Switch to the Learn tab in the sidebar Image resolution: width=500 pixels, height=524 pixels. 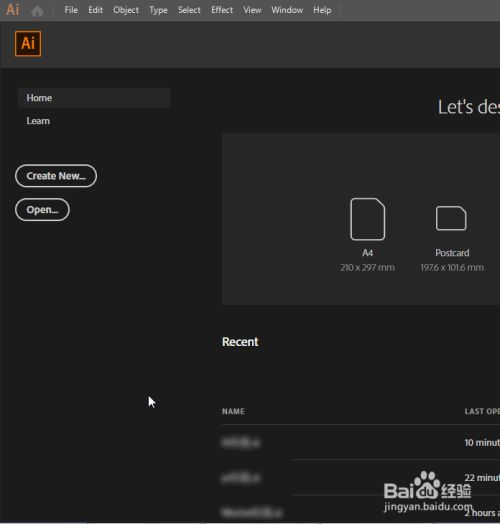38,121
